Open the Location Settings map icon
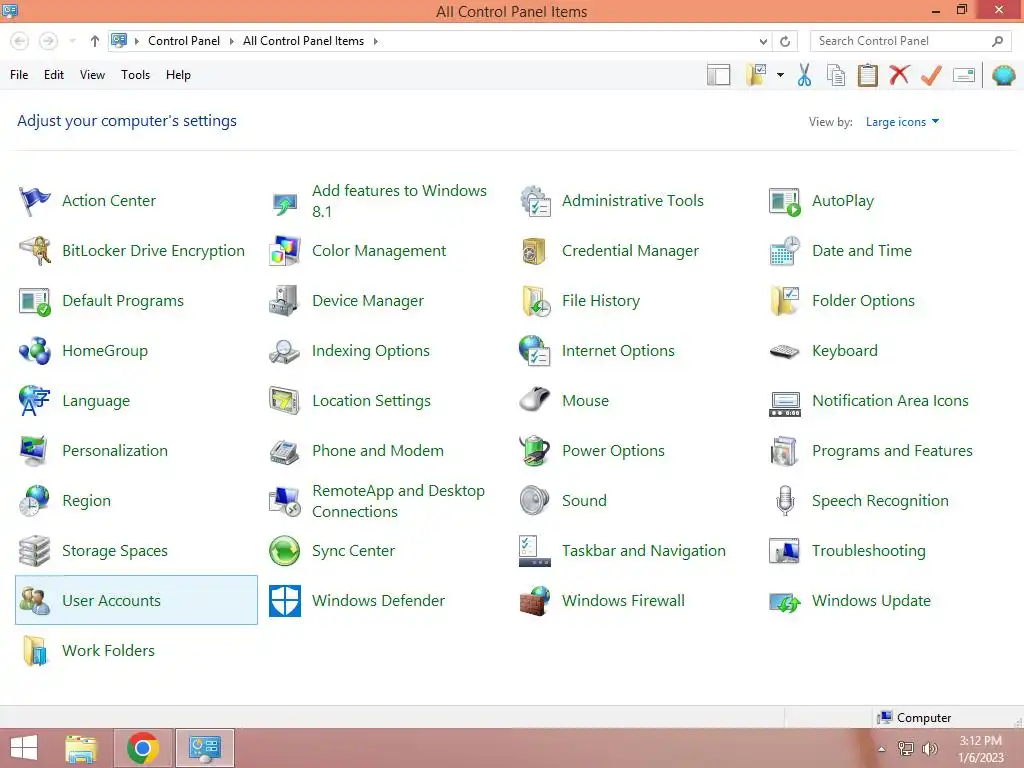 click(x=285, y=401)
